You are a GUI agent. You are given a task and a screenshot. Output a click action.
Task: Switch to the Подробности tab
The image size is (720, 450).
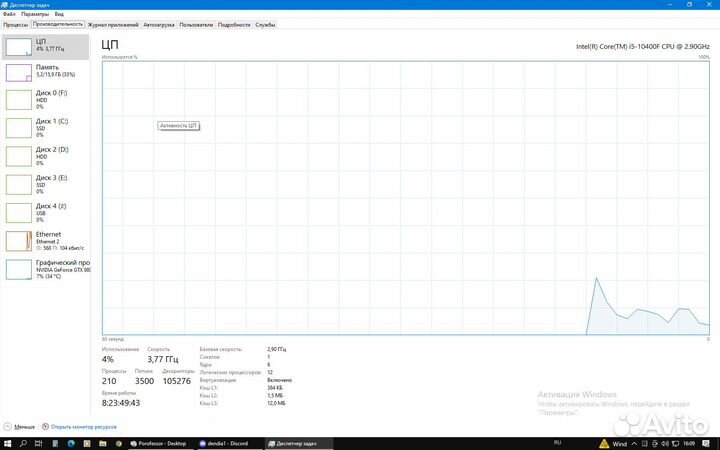tap(234, 25)
